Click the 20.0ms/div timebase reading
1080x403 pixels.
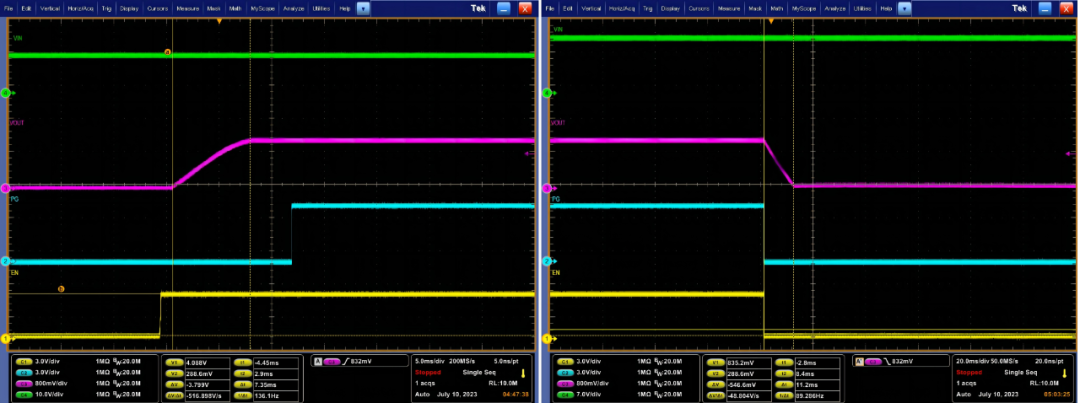[x=971, y=361]
